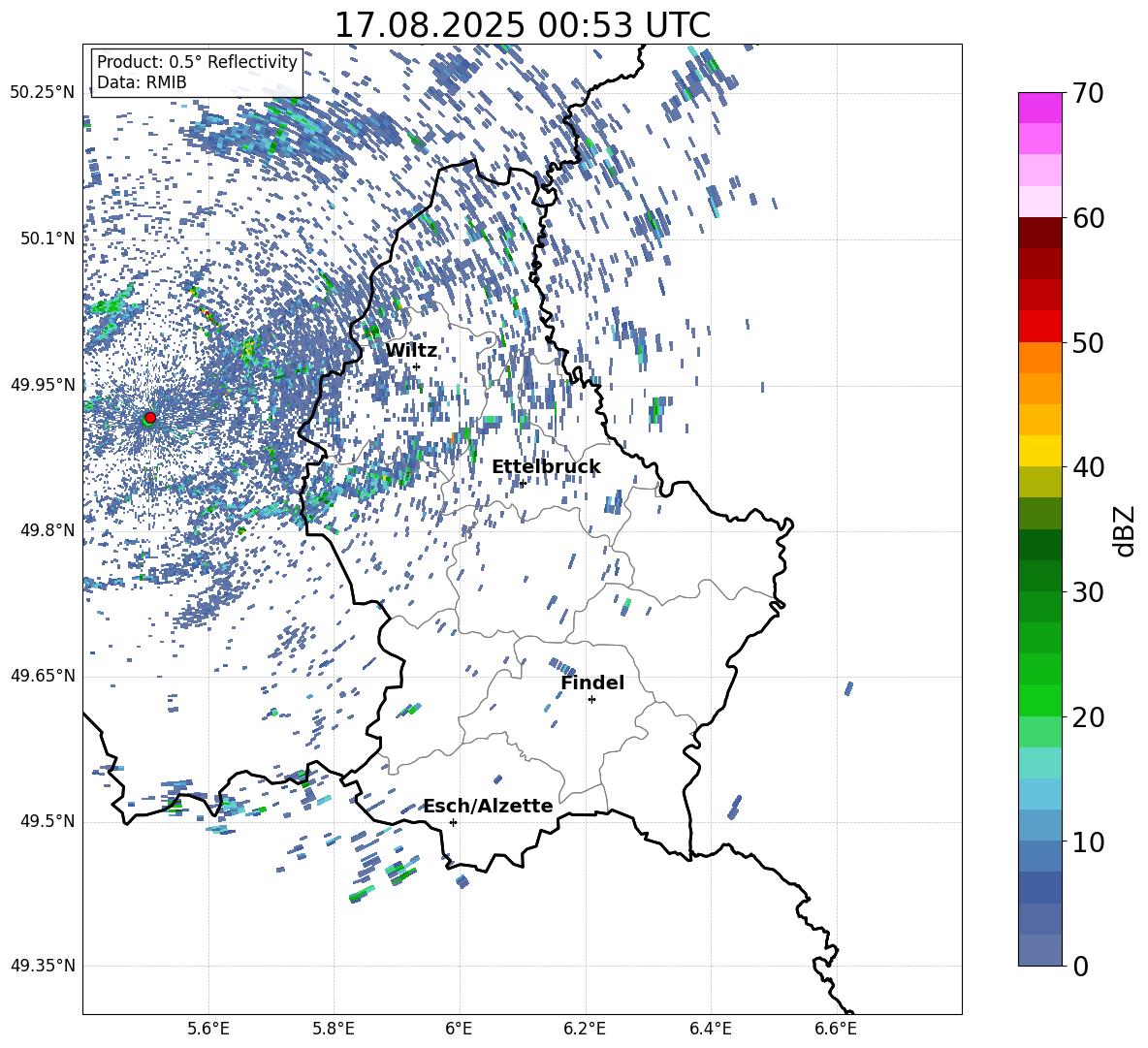Click the 'Findel' map label
Screen dimensions: 1148x1048
592,683
